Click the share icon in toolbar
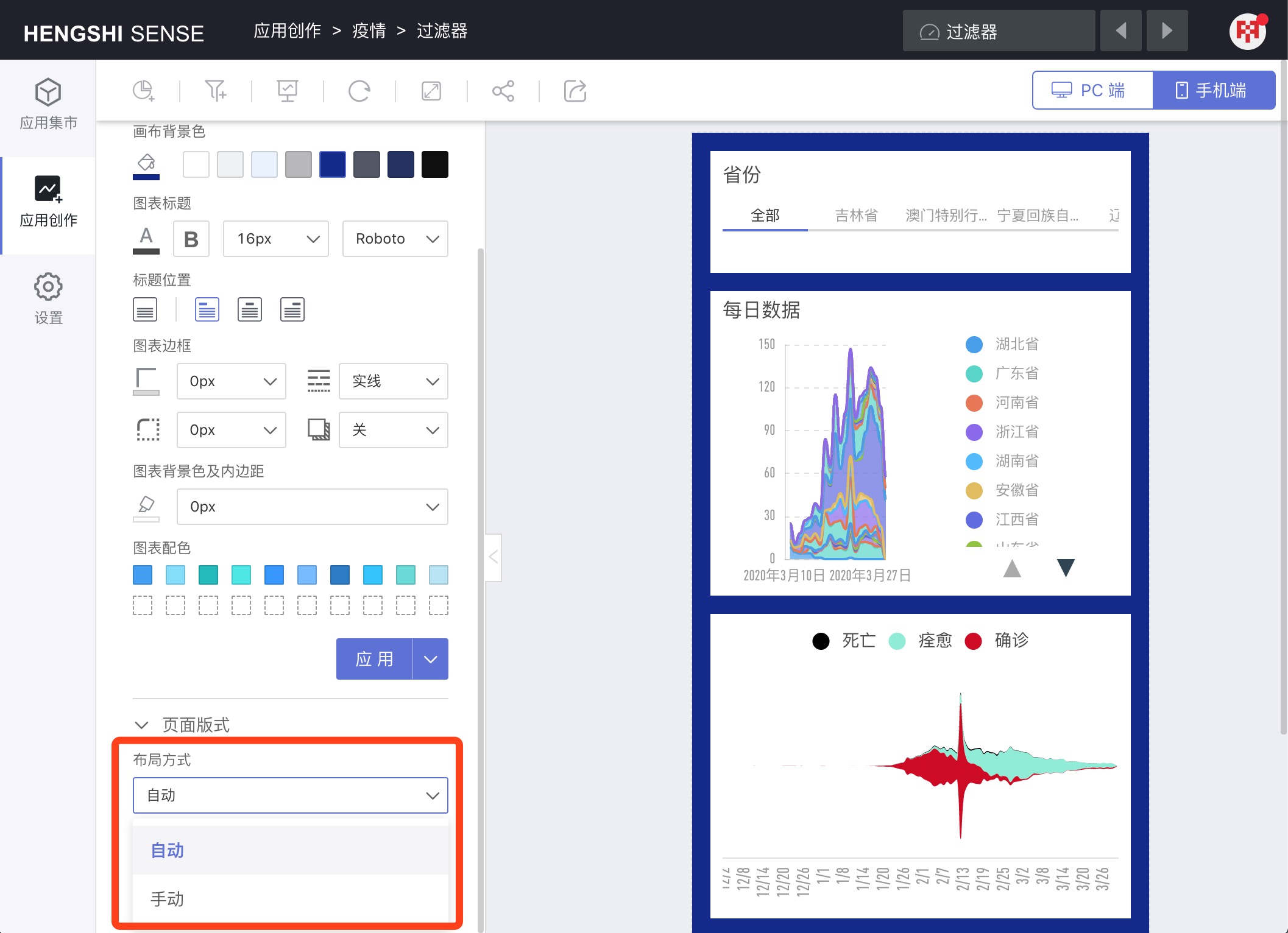1288x933 pixels. pos(503,91)
